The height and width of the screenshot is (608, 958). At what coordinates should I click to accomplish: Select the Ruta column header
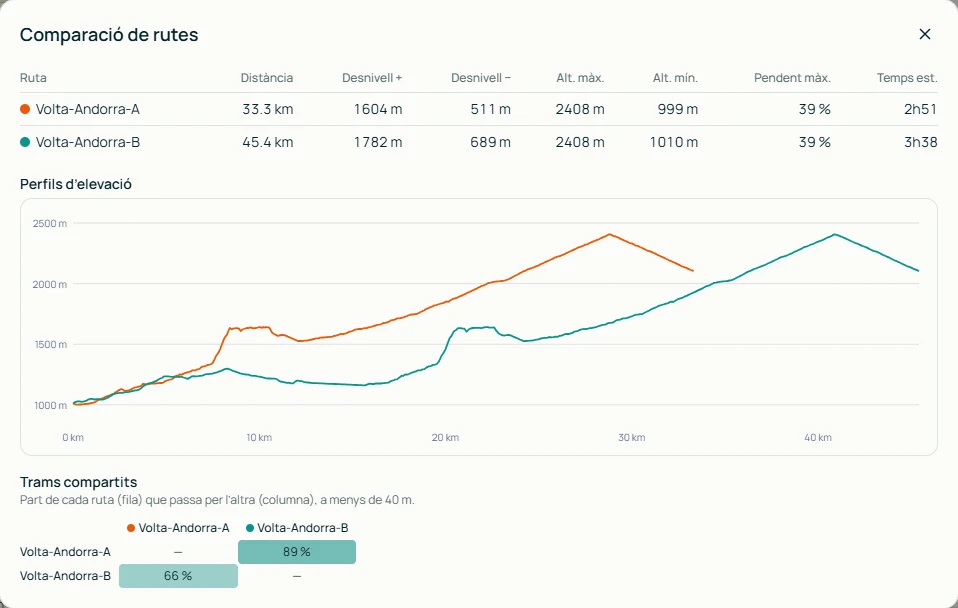click(x=33, y=78)
